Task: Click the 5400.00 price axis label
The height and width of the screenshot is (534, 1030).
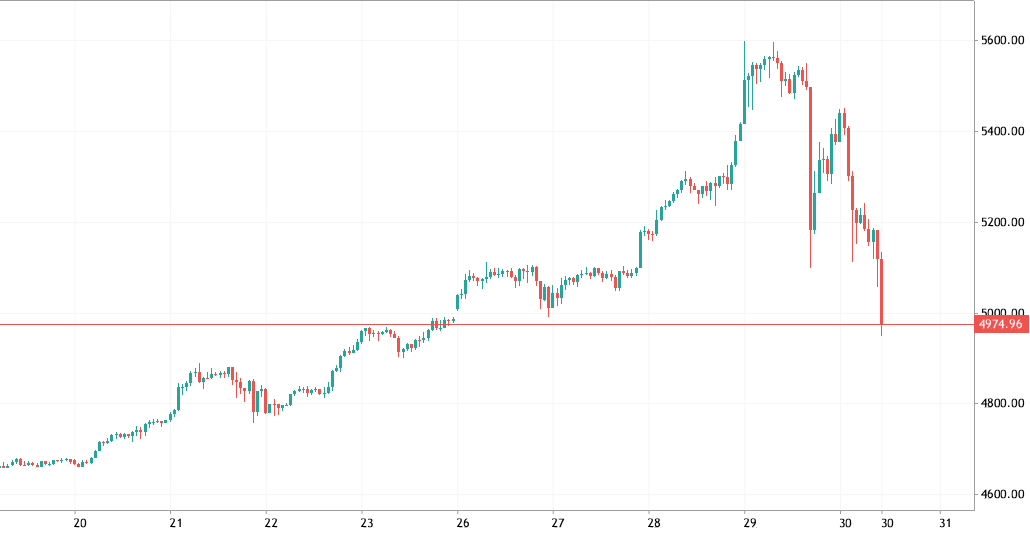Action: pyautogui.click(x=1003, y=131)
